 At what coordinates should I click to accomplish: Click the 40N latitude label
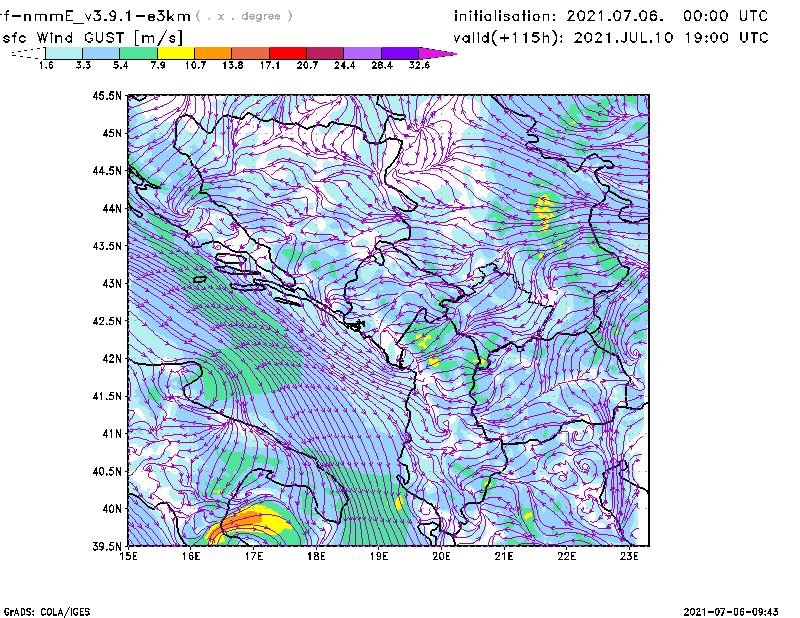[x=112, y=509]
